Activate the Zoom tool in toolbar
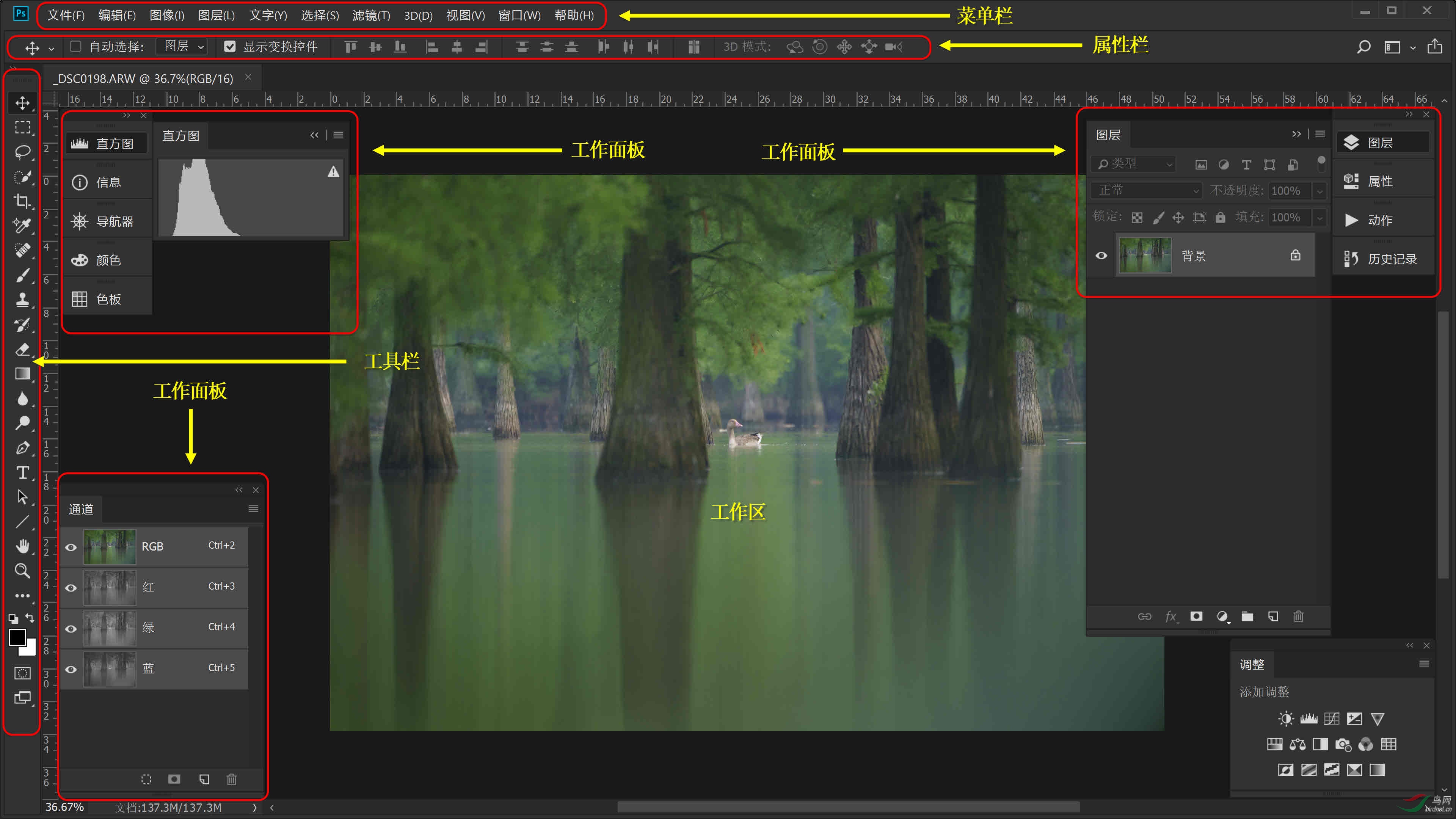Screen dimensions: 1456x819 coord(22,571)
